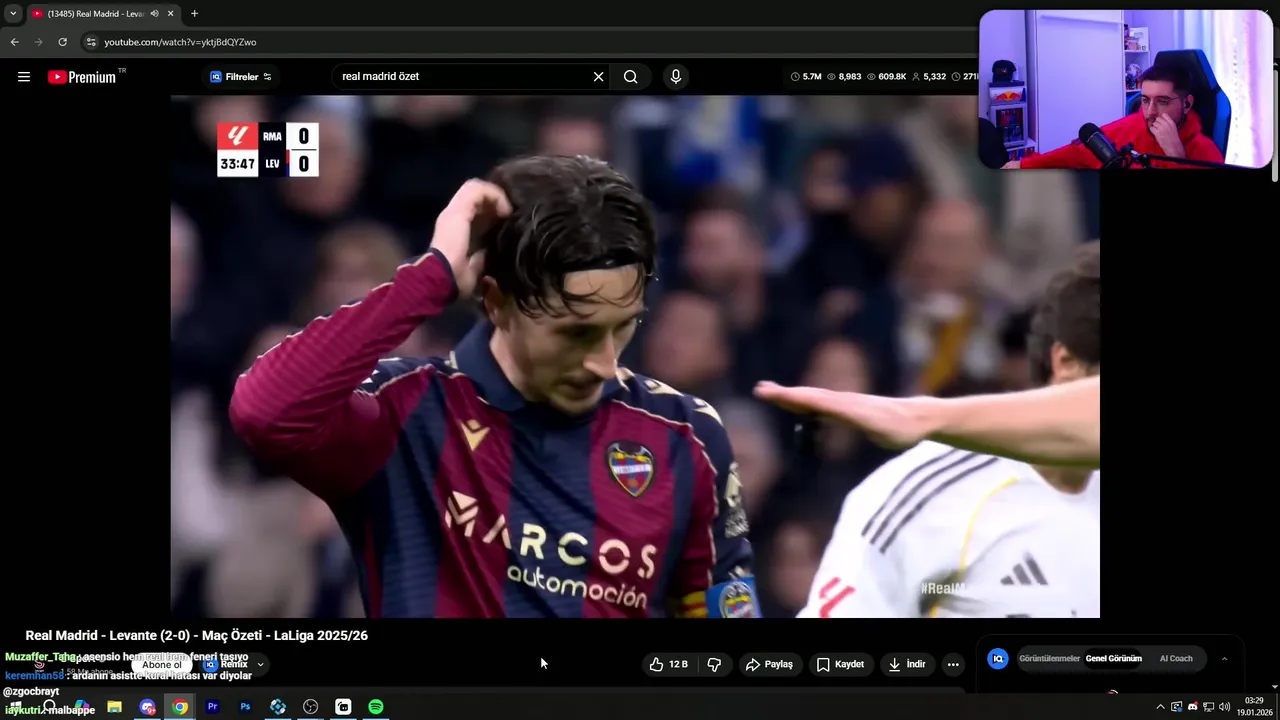Close the Real Madrid YouTube tab

point(171,14)
